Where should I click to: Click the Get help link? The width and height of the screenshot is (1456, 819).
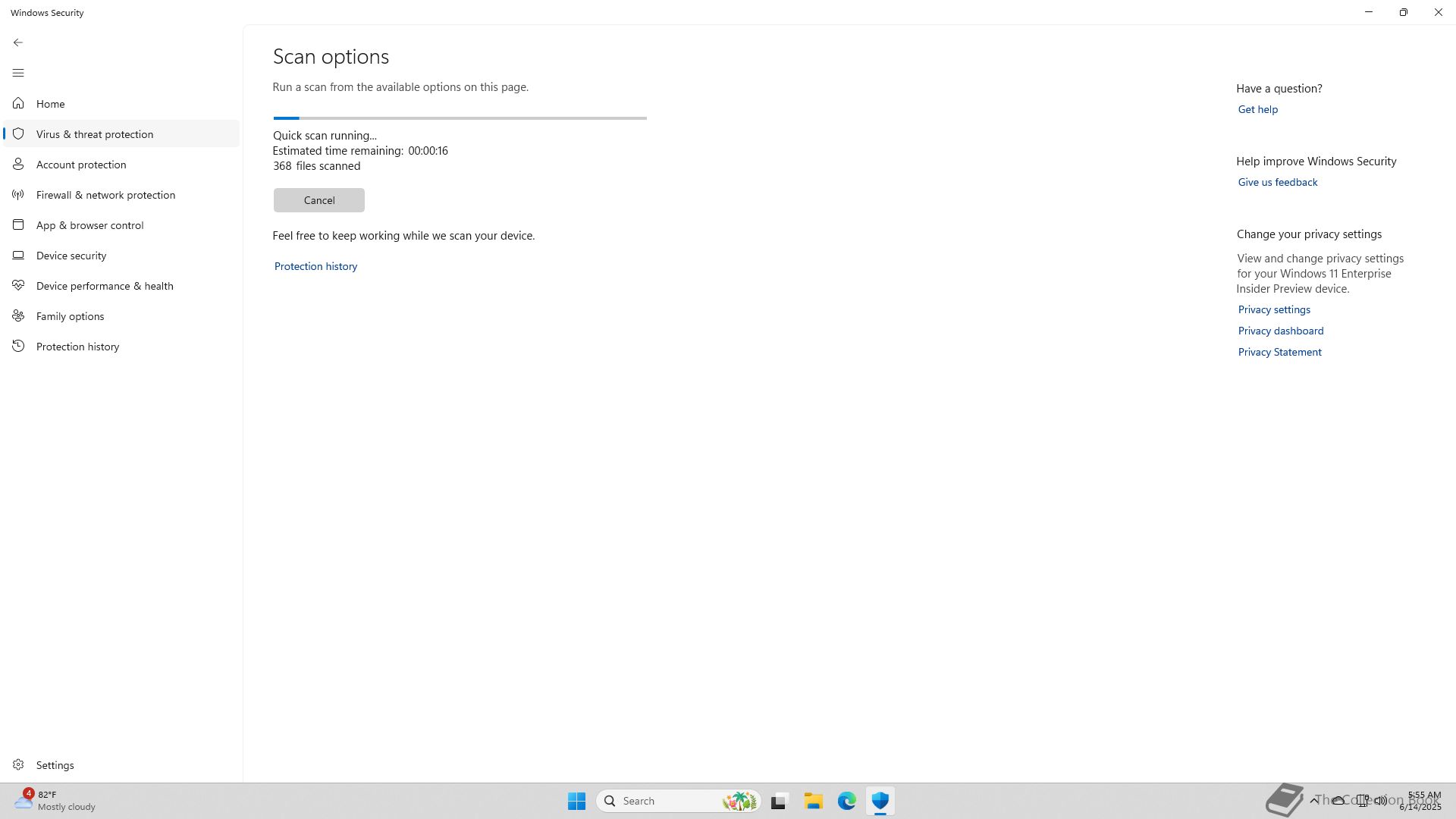pos(1257,109)
